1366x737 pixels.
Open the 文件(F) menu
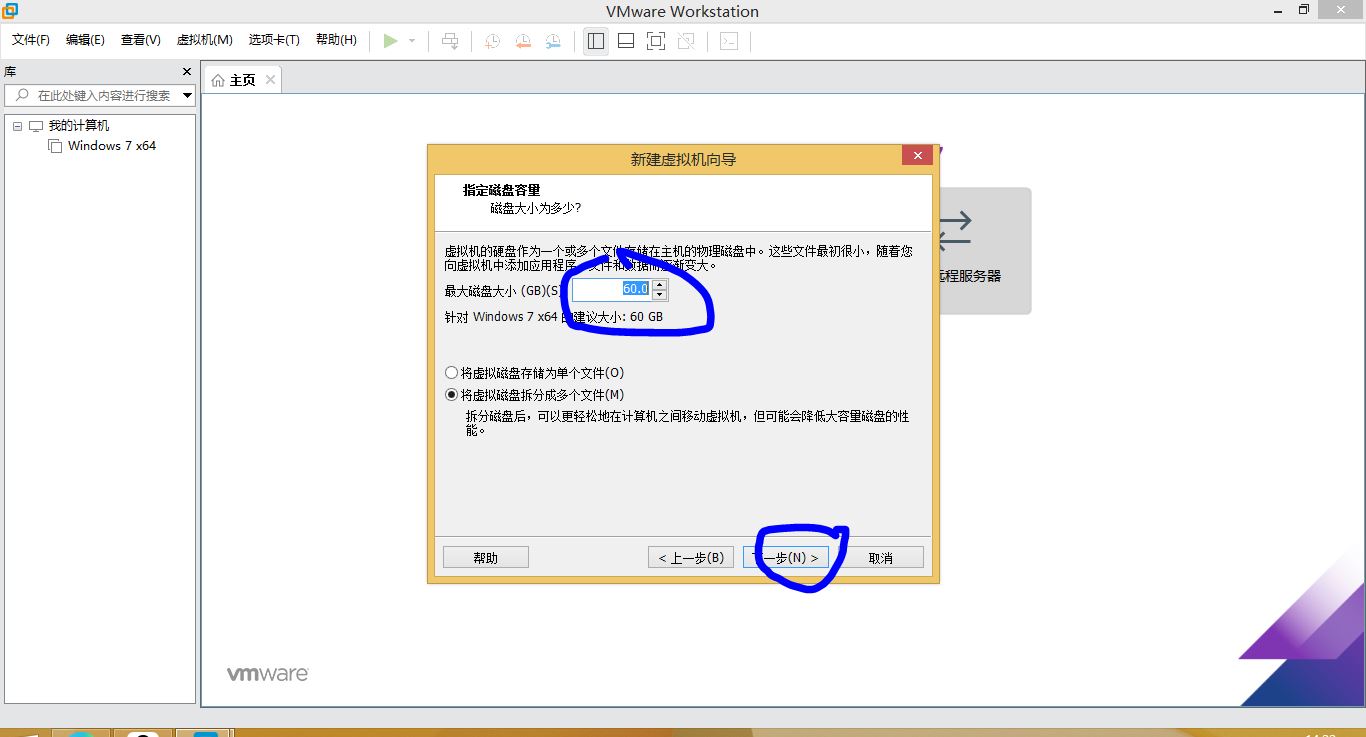tap(30, 40)
